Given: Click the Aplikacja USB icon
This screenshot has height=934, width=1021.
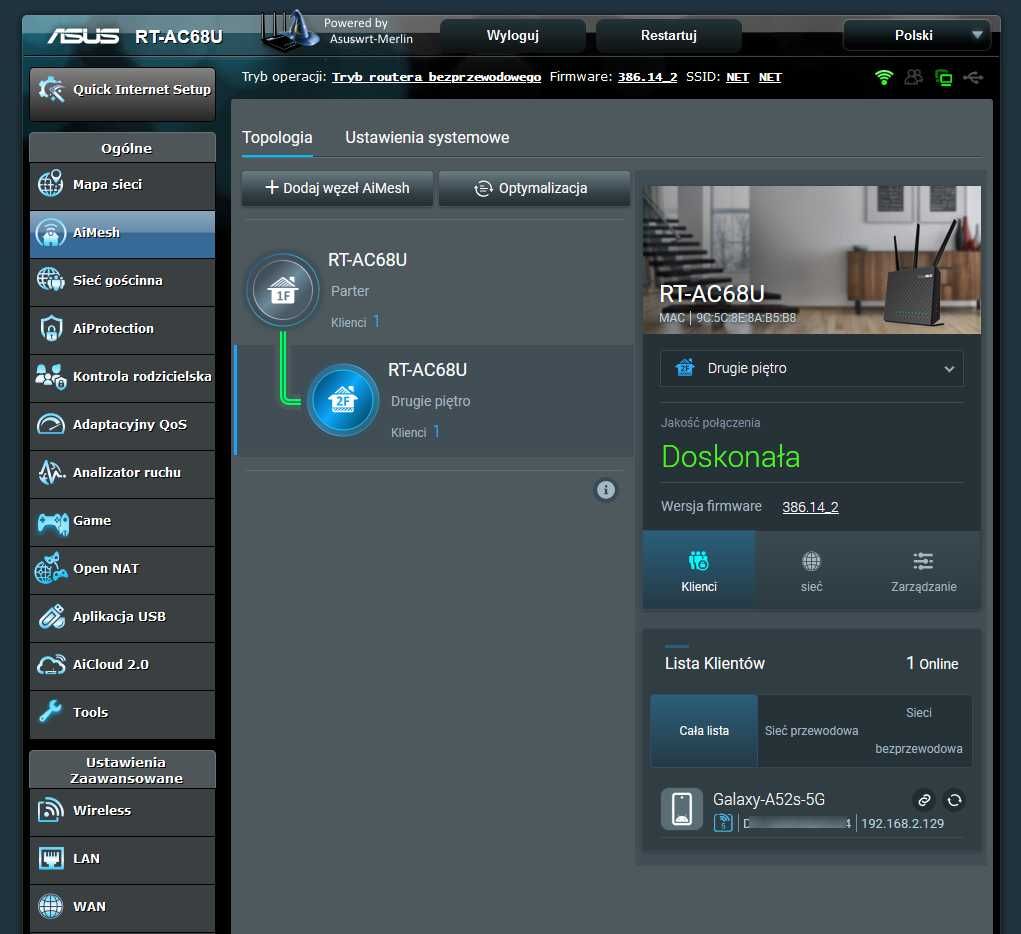Looking at the screenshot, I should 51,616.
